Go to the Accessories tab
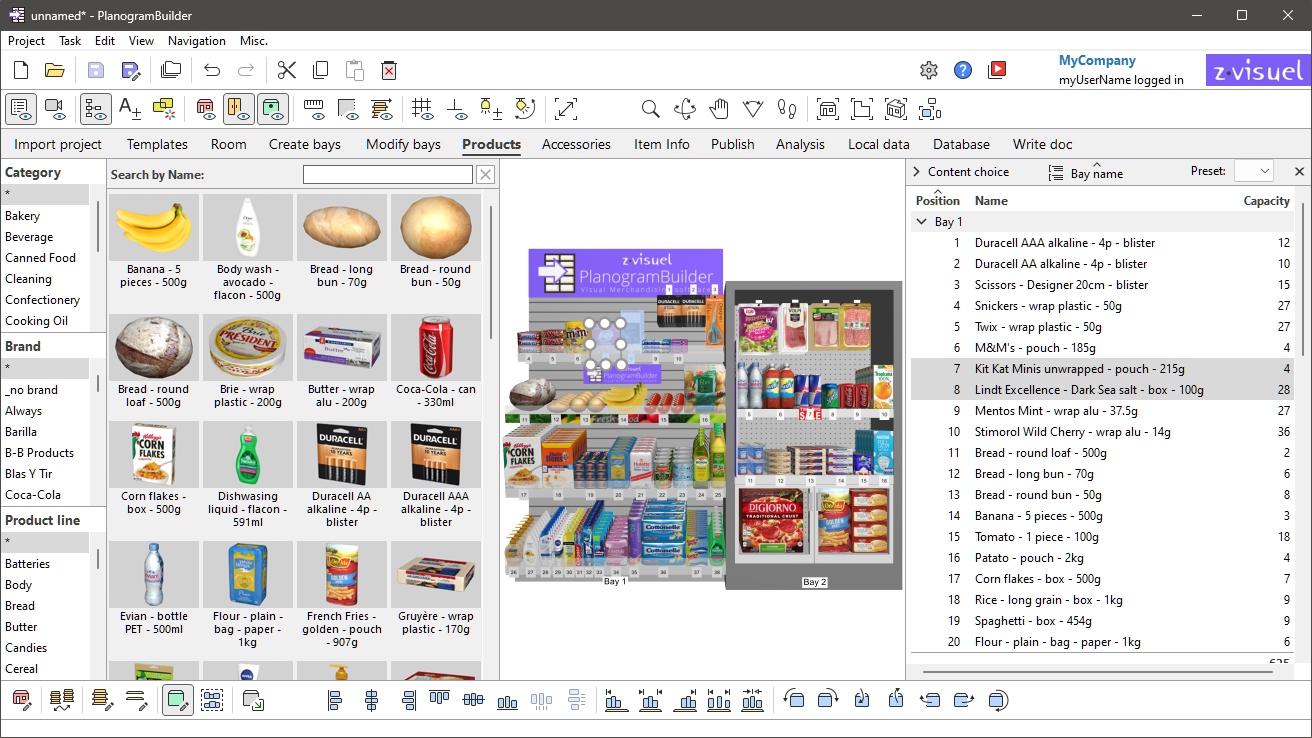 coord(576,144)
